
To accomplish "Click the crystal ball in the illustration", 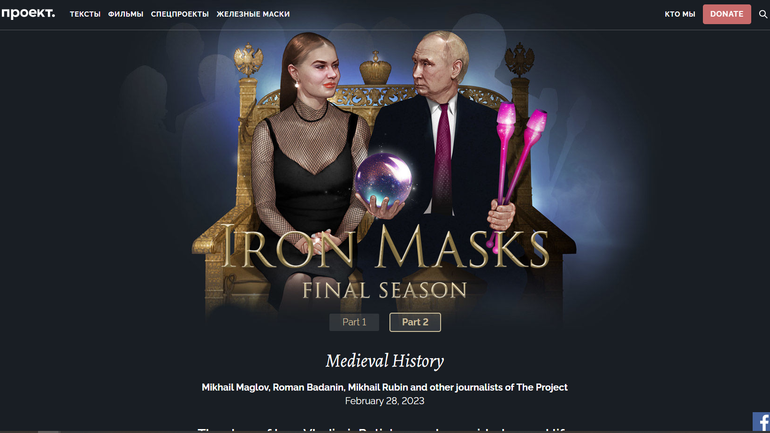I will point(383,181).
